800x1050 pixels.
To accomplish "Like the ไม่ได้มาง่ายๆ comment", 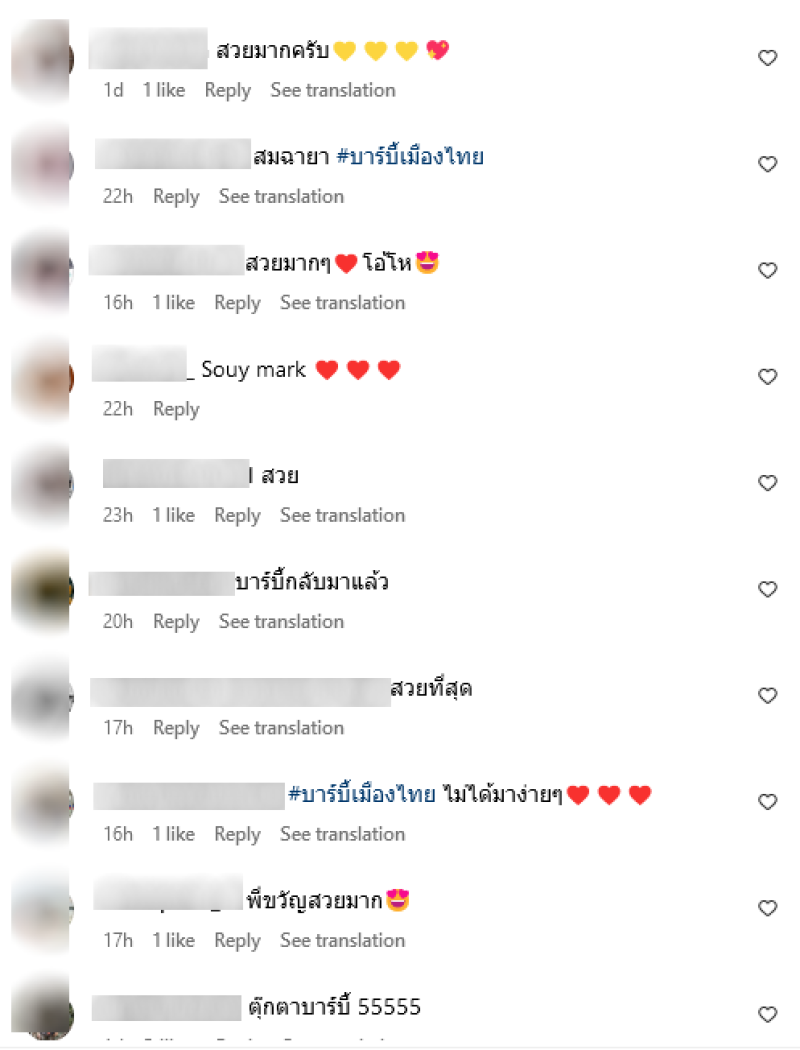I will pyautogui.click(x=767, y=802).
